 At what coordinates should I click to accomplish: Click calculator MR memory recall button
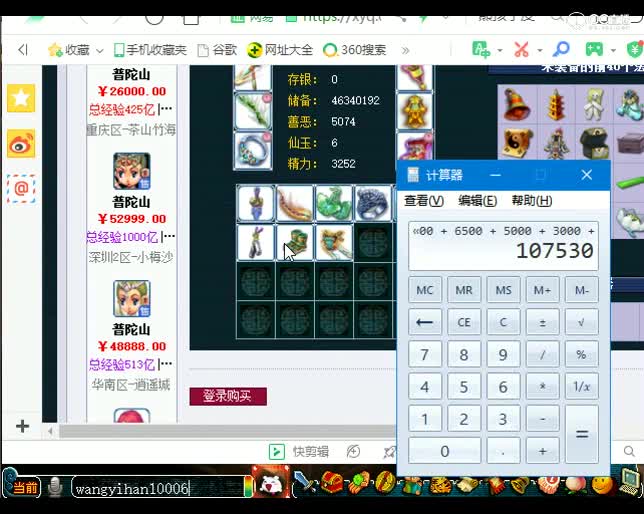[x=464, y=290]
